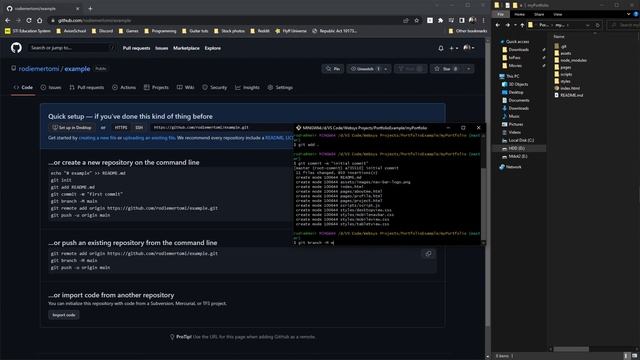The height and width of the screenshot is (360, 640).
Task: Open the Reddit bookmark folder
Action: point(260,31)
